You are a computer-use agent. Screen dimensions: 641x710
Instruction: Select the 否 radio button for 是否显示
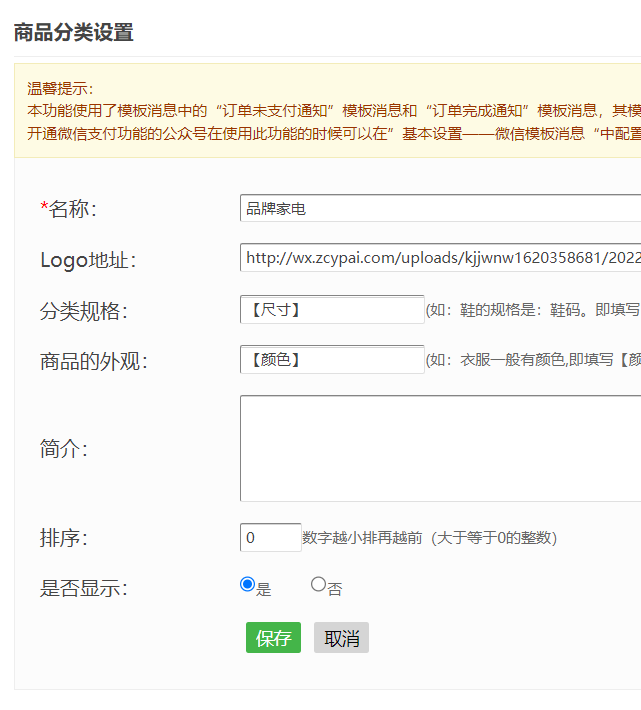click(318, 584)
